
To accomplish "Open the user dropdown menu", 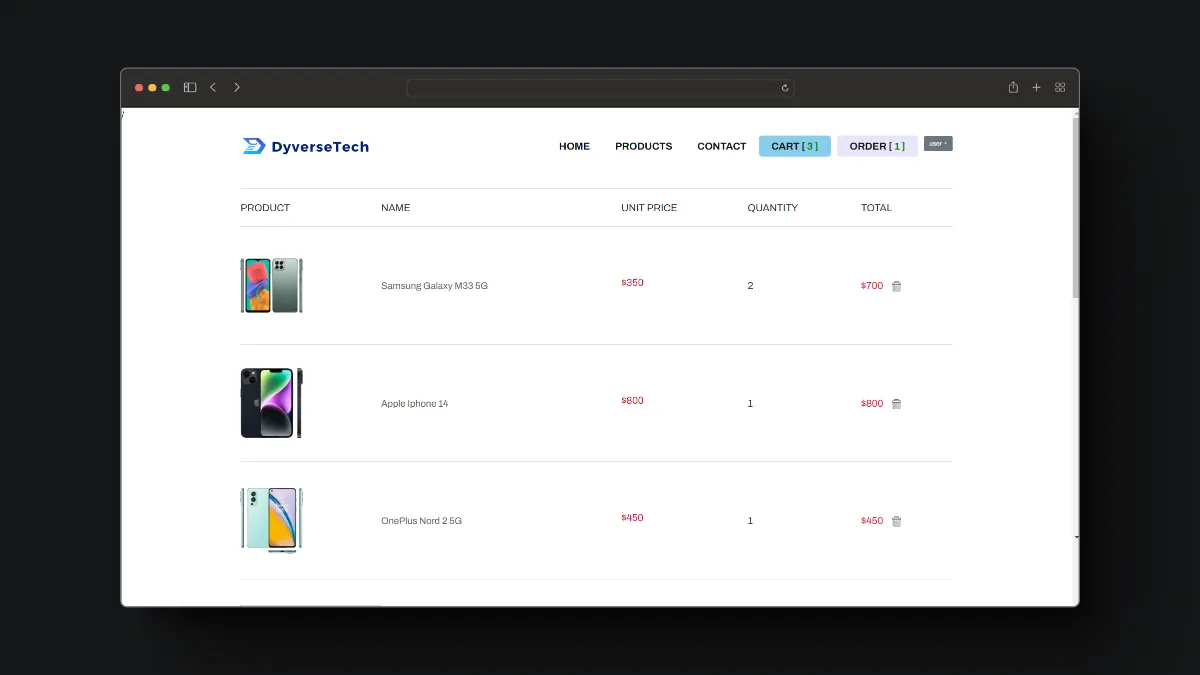I will tap(938, 143).
